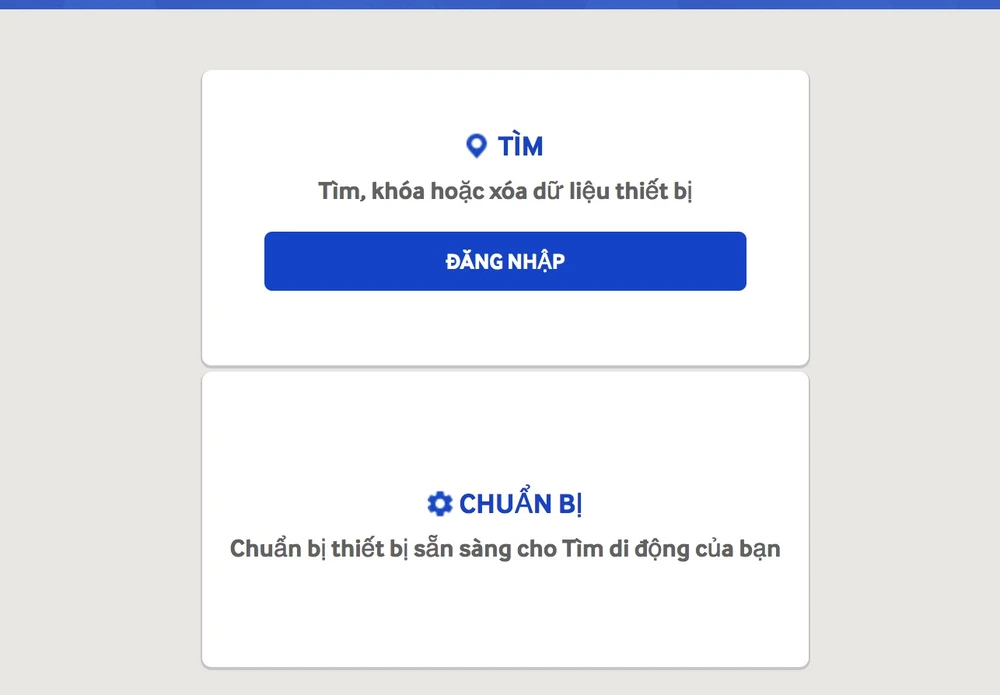
Task: Click inside the ĐĂNG NHẬP label text
Action: (505, 261)
